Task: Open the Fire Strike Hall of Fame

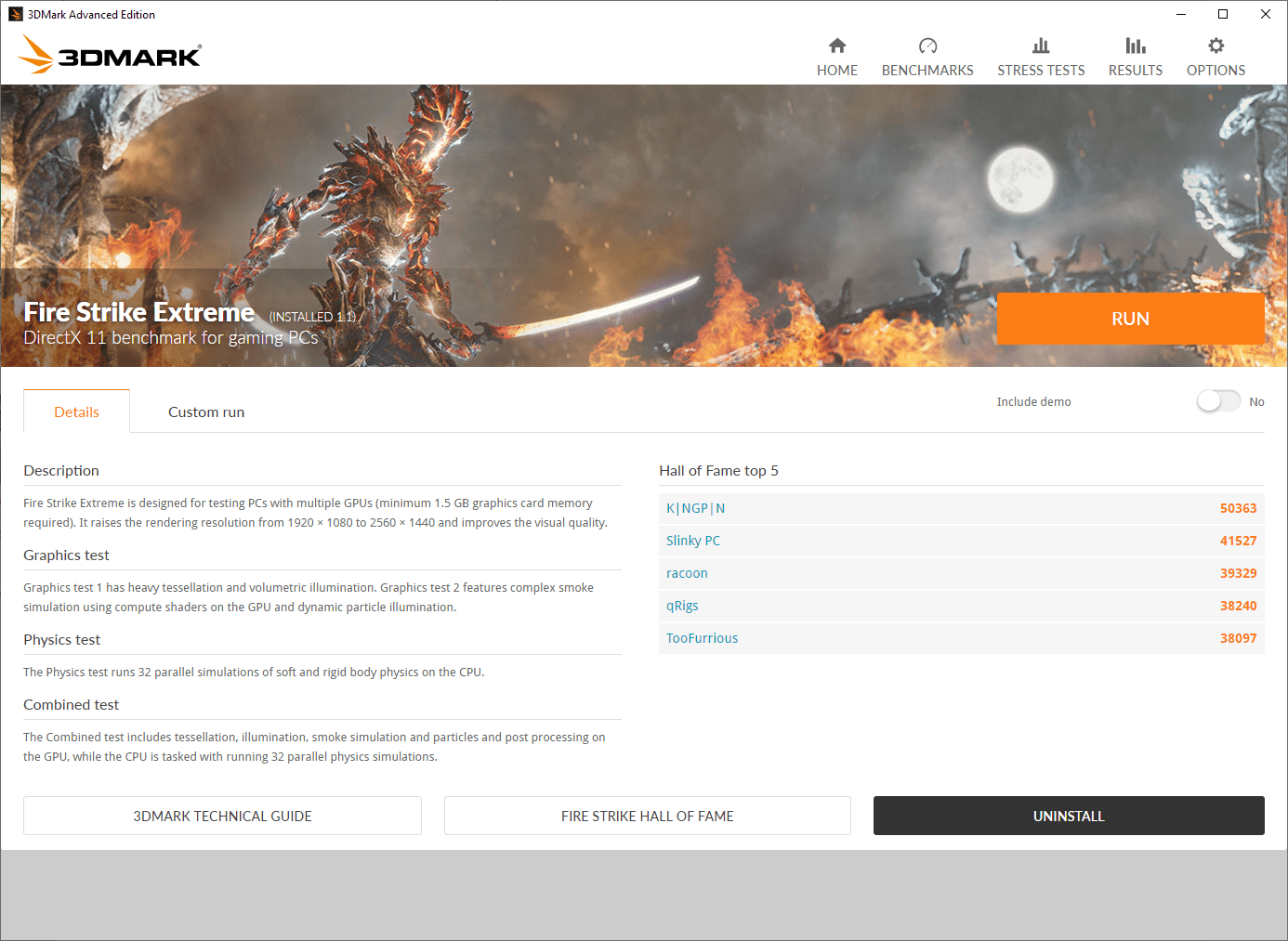Action: tap(648, 816)
